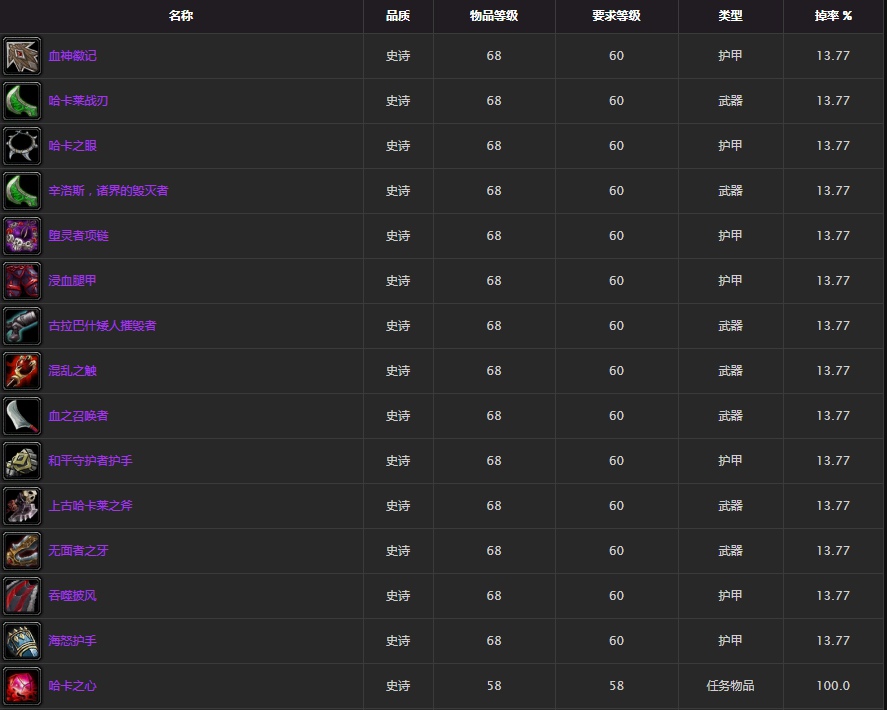This screenshot has height=710, width=887.
Task: Open the 哈卡之眼 necklace icon
Action: (22, 146)
